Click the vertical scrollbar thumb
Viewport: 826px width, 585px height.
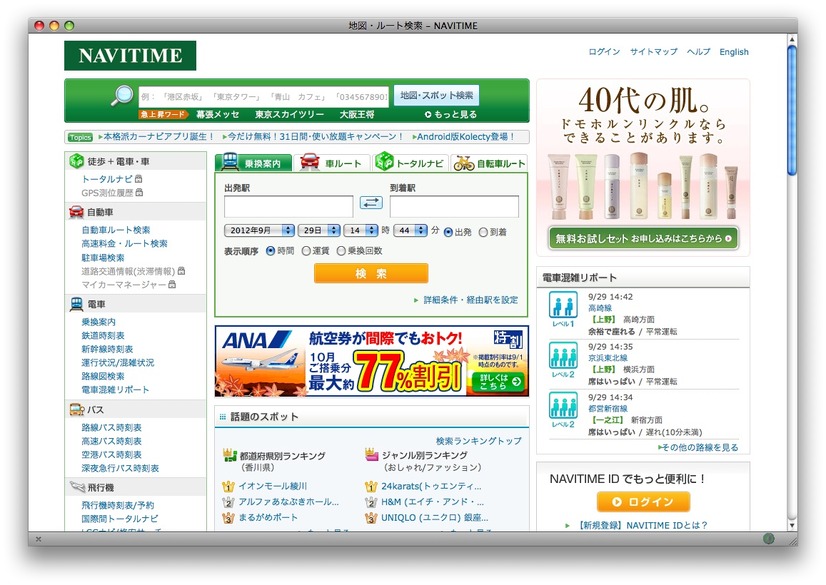coord(792,111)
